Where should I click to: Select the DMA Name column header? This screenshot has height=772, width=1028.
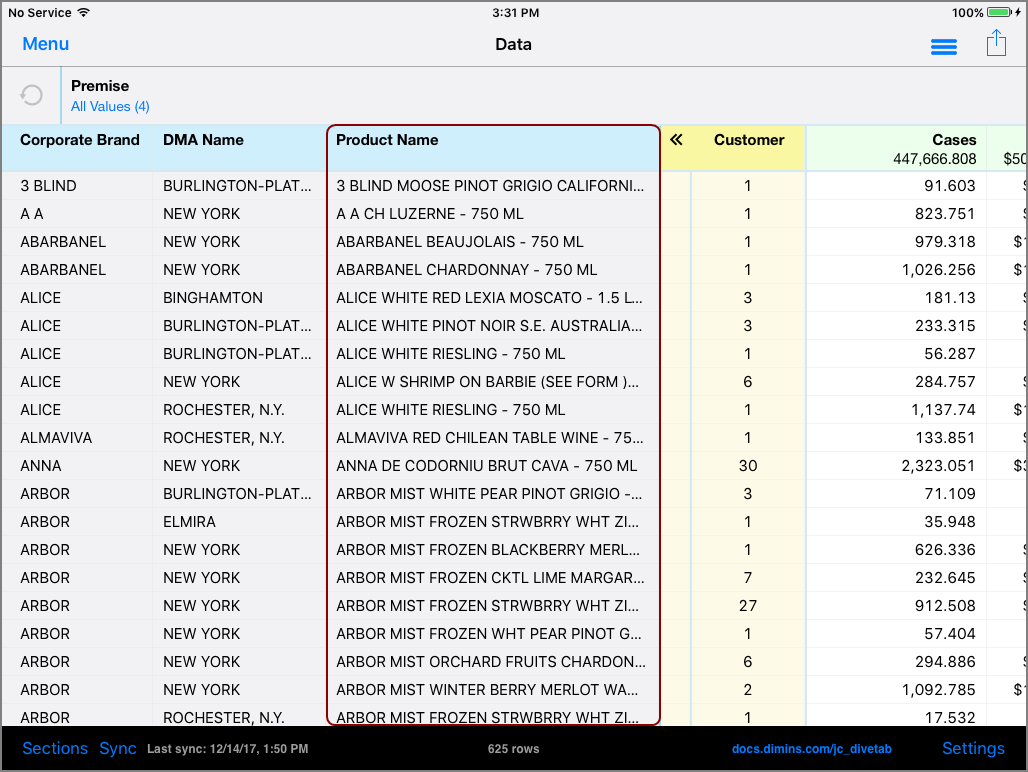point(203,140)
